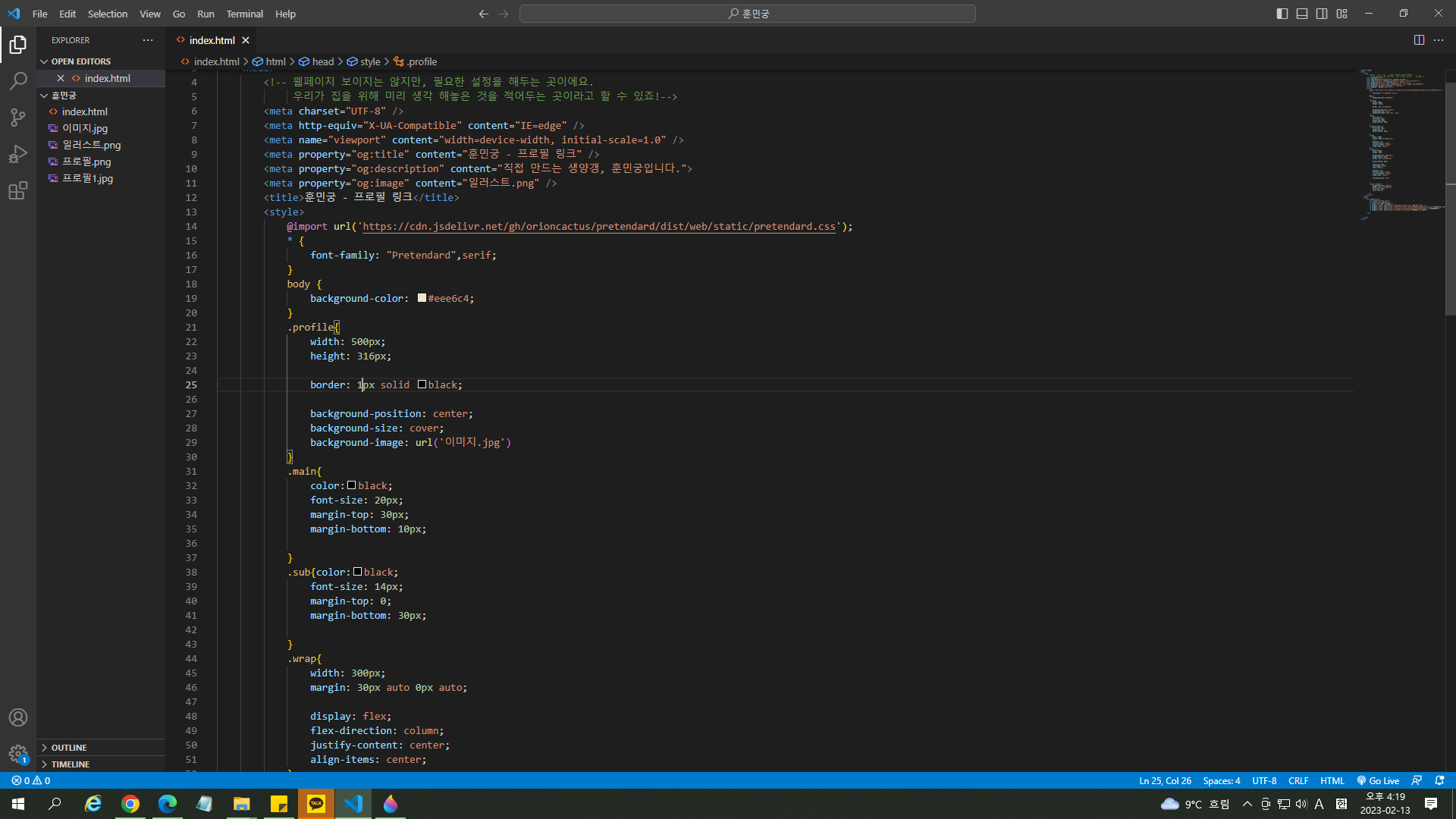Click the CRLF end-of-line status item

tap(1298, 780)
